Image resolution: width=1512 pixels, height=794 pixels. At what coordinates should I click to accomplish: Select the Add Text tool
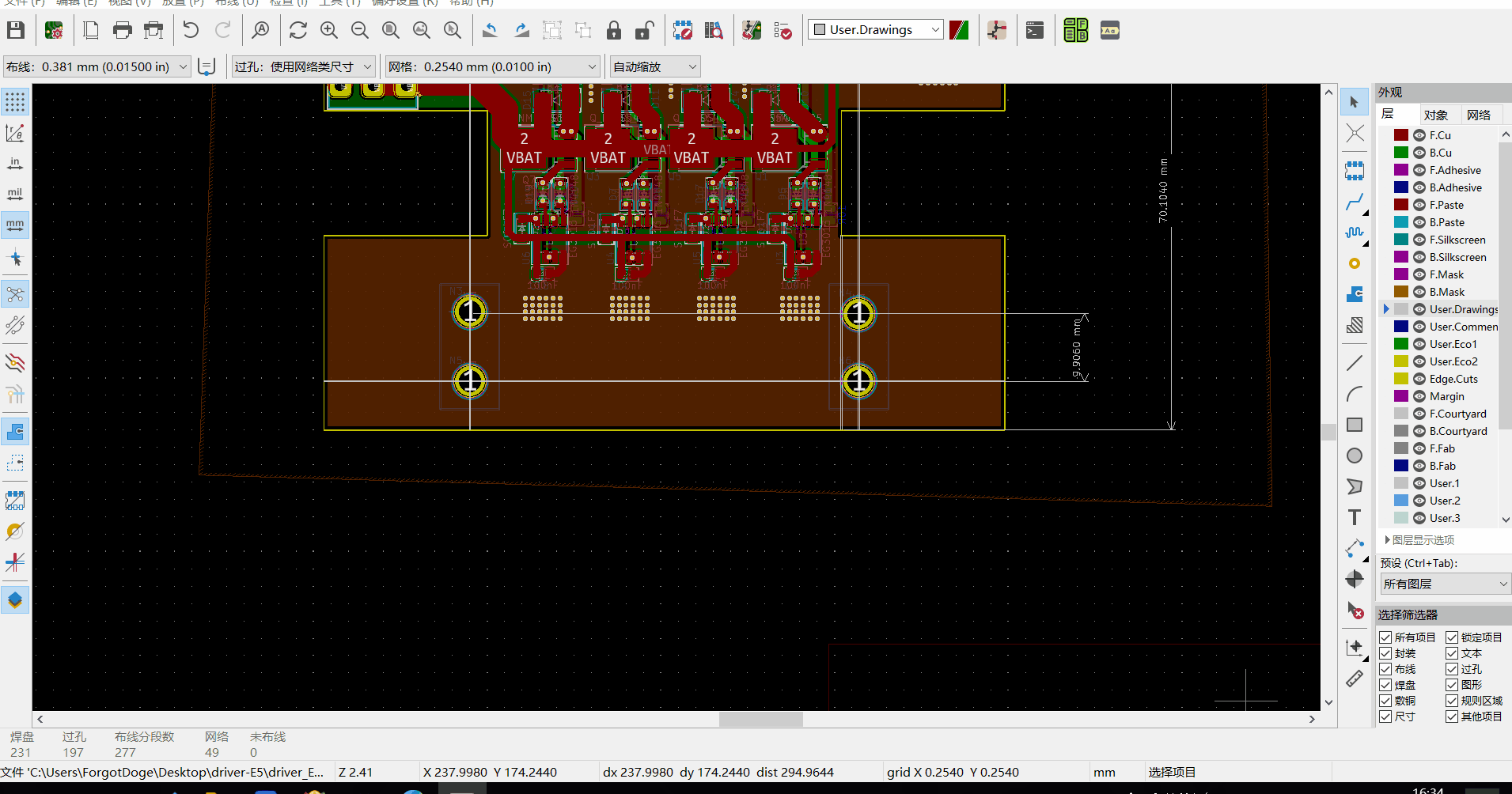pos(1355,516)
